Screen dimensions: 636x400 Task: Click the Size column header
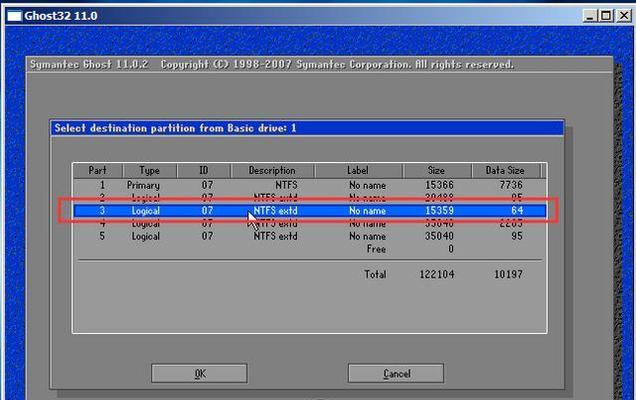click(437, 170)
